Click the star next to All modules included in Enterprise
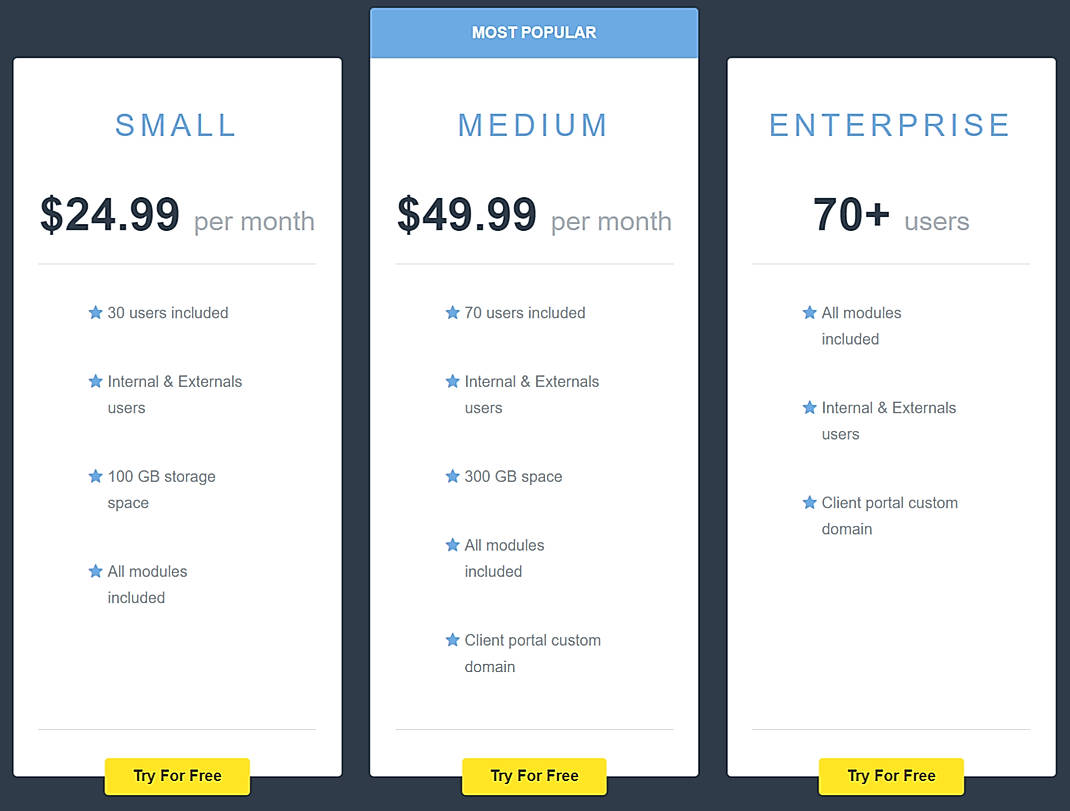1070x811 pixels. (808, 313)
